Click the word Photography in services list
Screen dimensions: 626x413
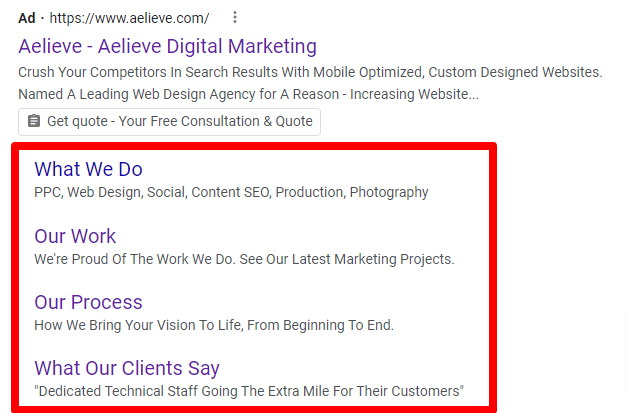(x=389, y=193)
